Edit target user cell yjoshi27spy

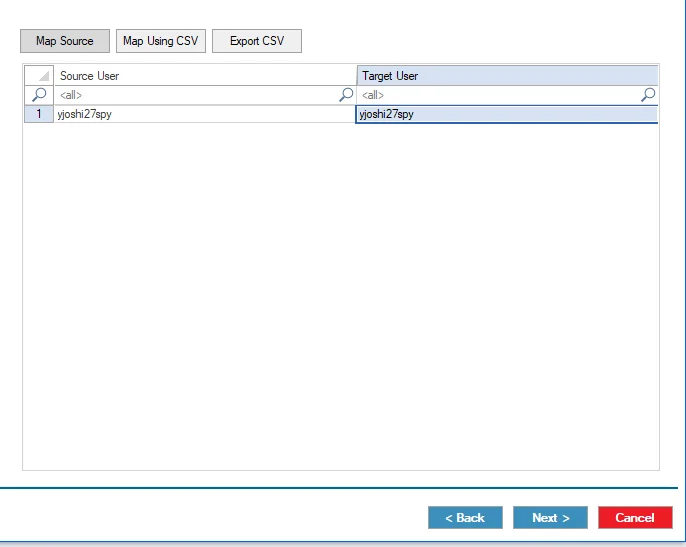pos(507,114)
